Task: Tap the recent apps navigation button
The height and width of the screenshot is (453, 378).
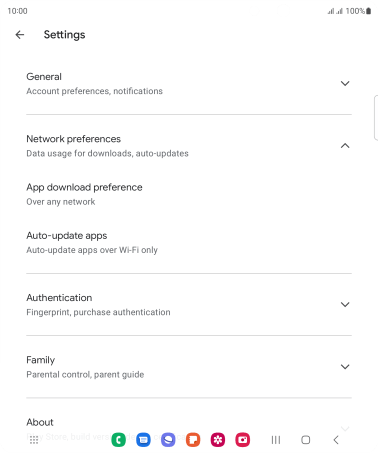Action: pyautogui.click(x=276, y=440)
